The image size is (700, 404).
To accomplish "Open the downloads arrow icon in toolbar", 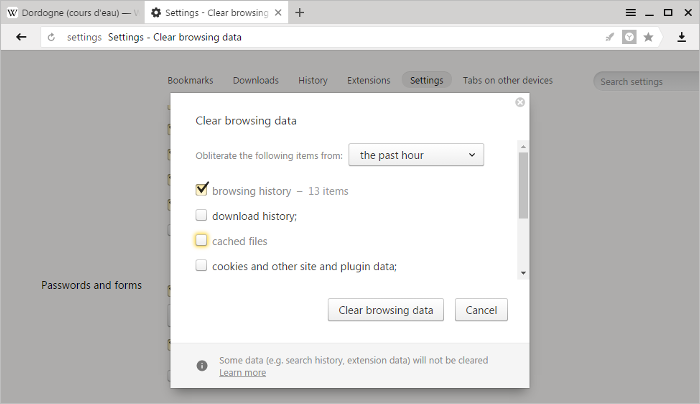I will point(681,37).
